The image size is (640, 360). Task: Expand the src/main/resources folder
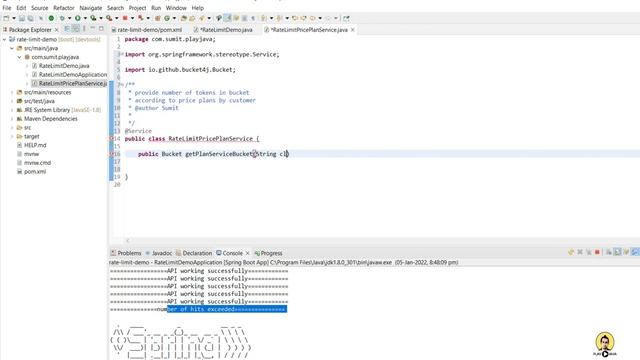tap(12, 92)
